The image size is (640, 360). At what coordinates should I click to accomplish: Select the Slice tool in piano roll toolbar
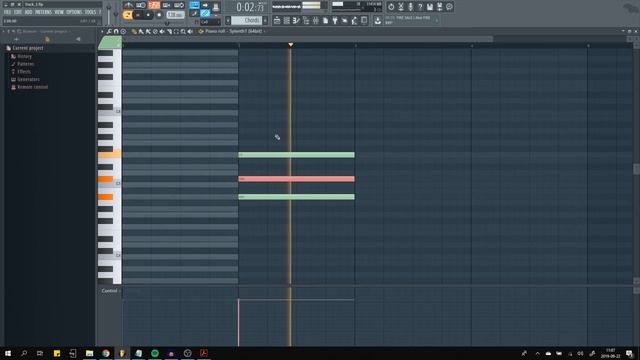169,31
